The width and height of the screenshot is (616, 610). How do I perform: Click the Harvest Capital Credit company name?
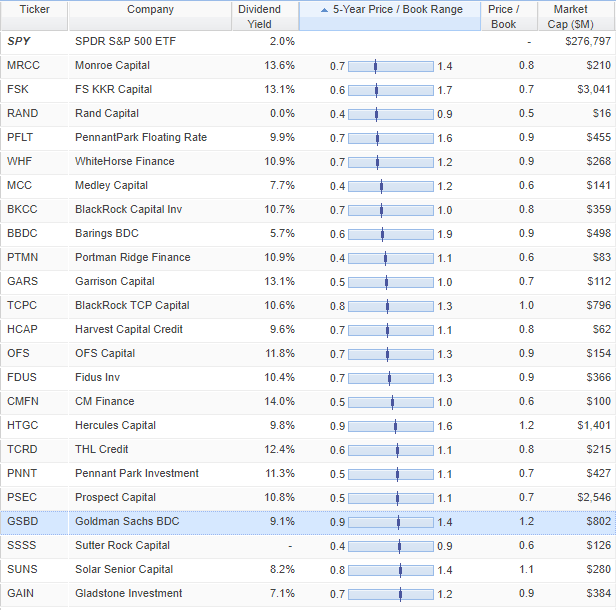pos(129,329)
